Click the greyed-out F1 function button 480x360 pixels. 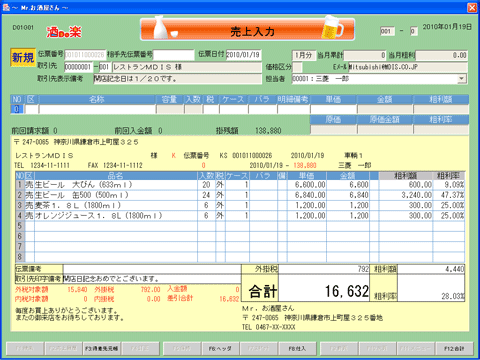25,349
